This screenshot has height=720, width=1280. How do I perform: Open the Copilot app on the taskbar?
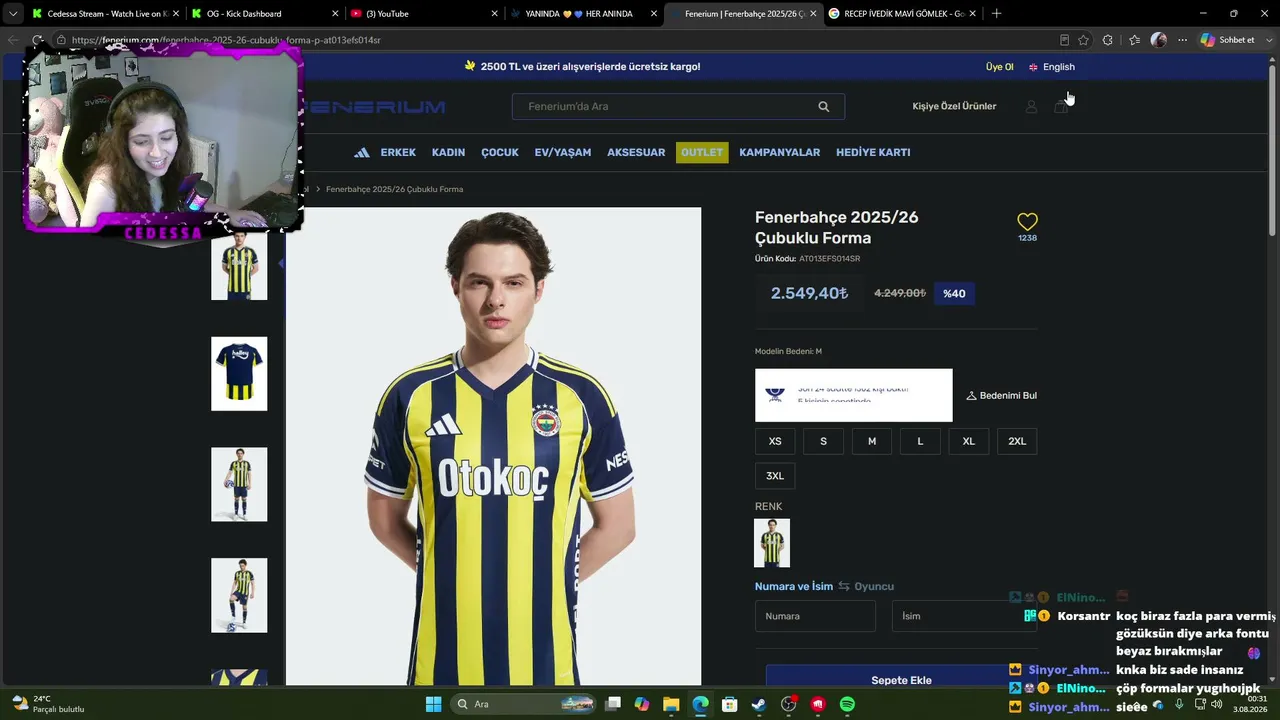point(642,704)
